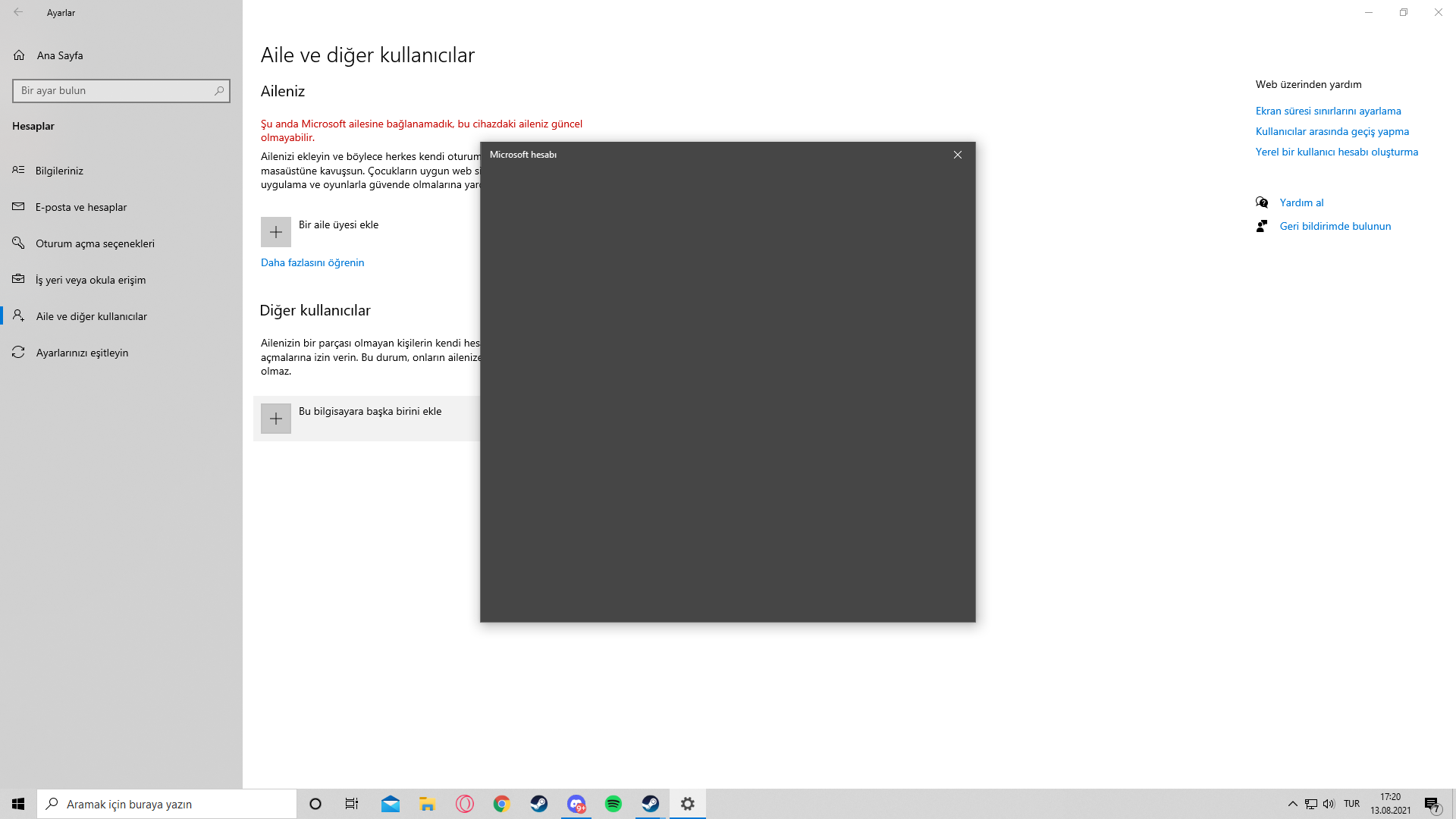This screenshot has height=819, width=1456.
Task: Open Opera browser from the taskbar
Action: click(465, 804)
